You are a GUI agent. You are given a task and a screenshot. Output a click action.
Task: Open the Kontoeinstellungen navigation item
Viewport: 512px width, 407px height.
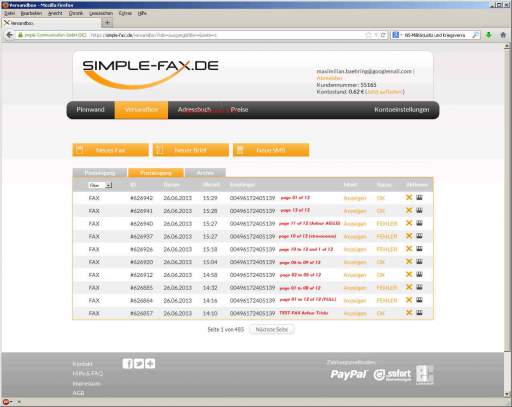tap(402, 109)
